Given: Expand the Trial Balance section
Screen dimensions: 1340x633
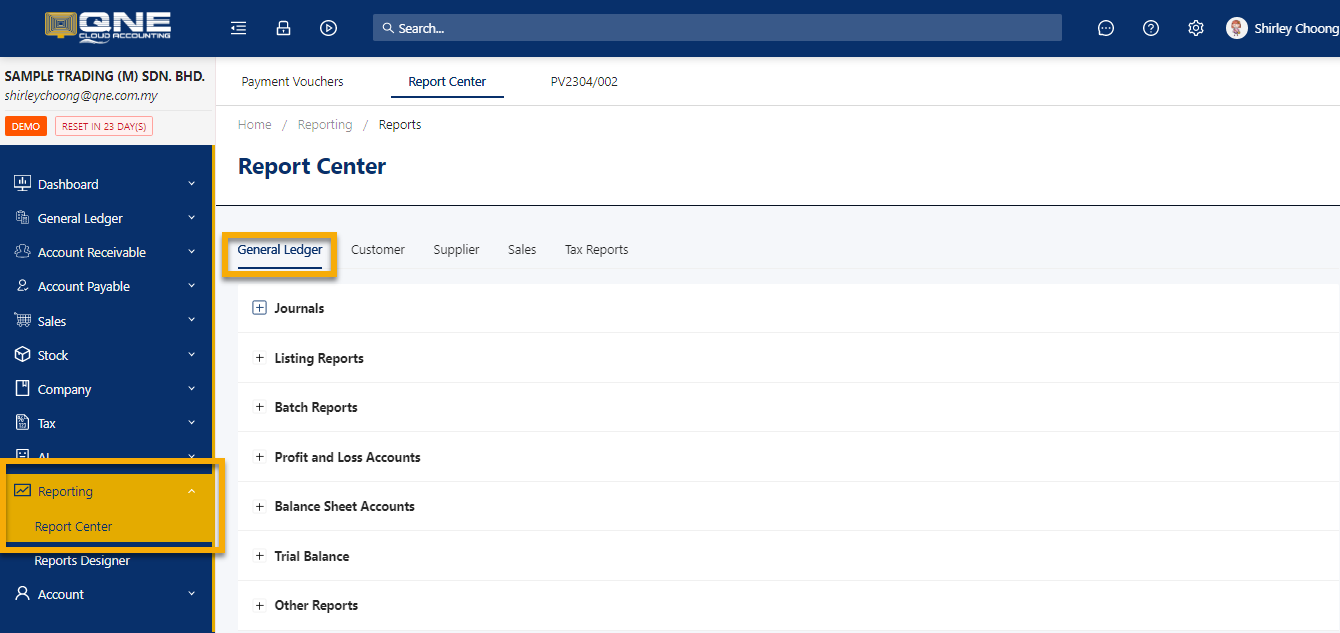Looking at the screenshot, I should coord(260,556).
